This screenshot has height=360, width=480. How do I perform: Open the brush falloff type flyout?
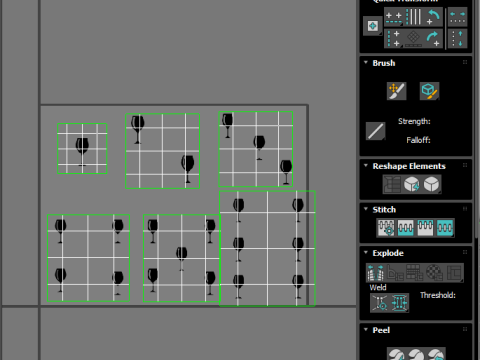pos(375,131)
